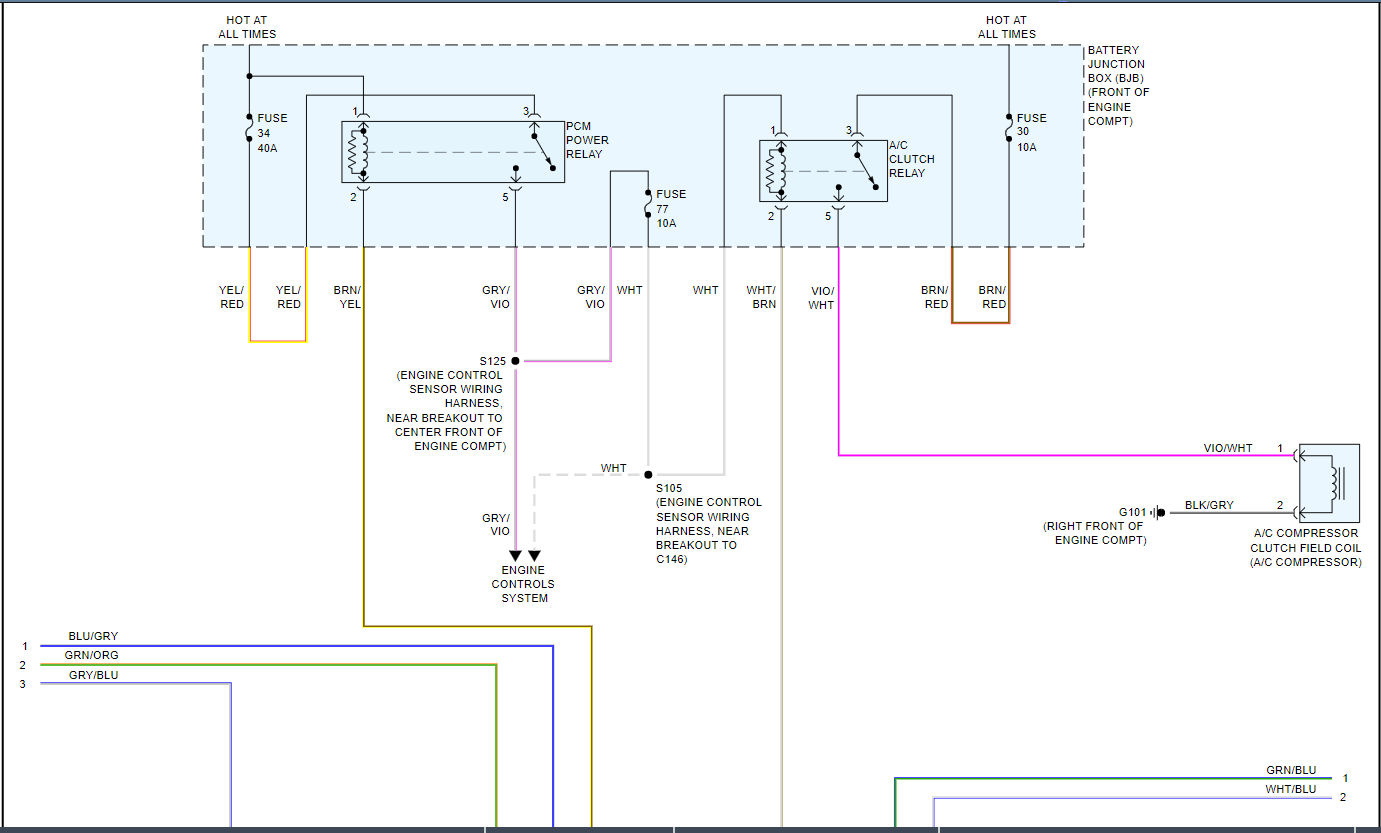Select the Fuse 30 10A symbol
Viewport: 1381px width, 833px height.
[1009, 130]
